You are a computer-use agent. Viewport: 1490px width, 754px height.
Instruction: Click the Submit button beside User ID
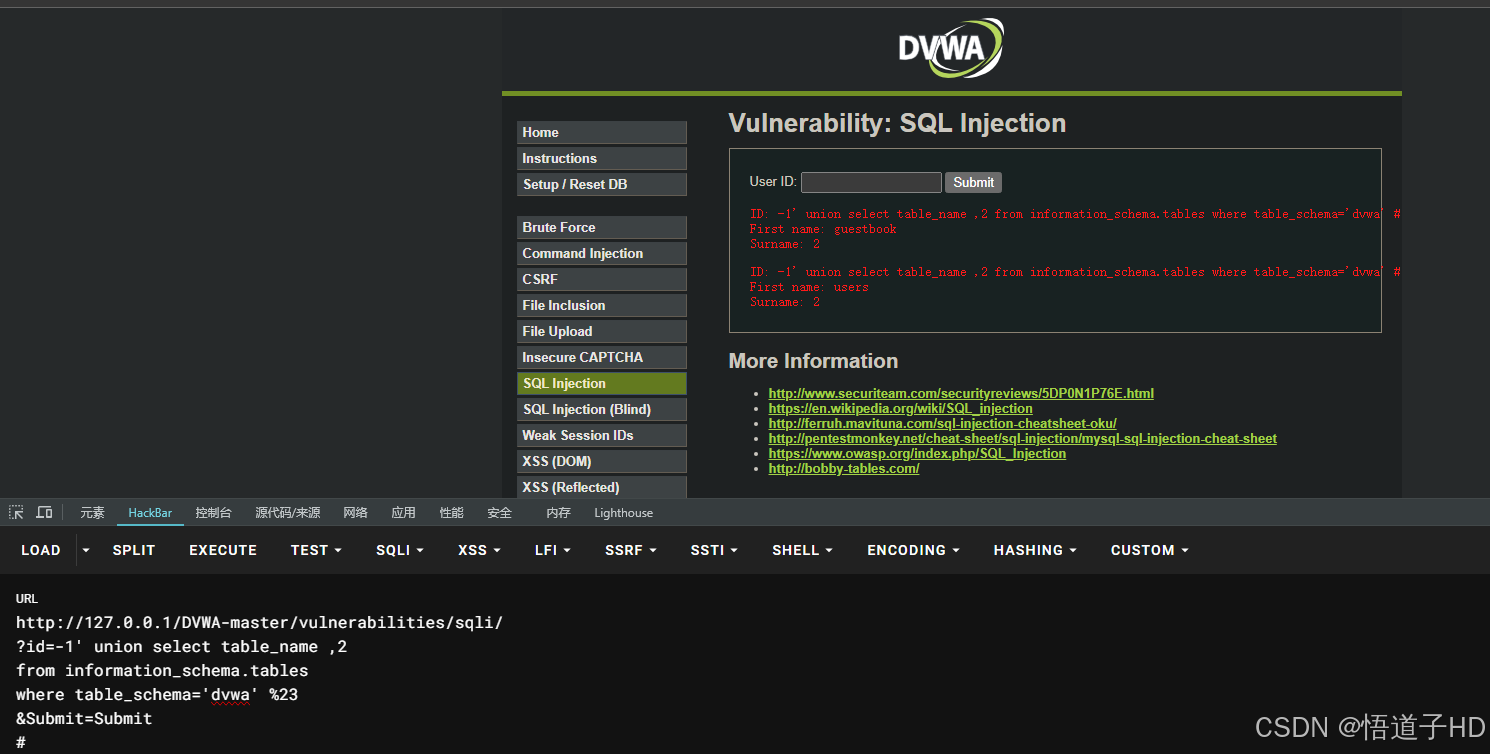pyautogui.click(x=973, y=182)
